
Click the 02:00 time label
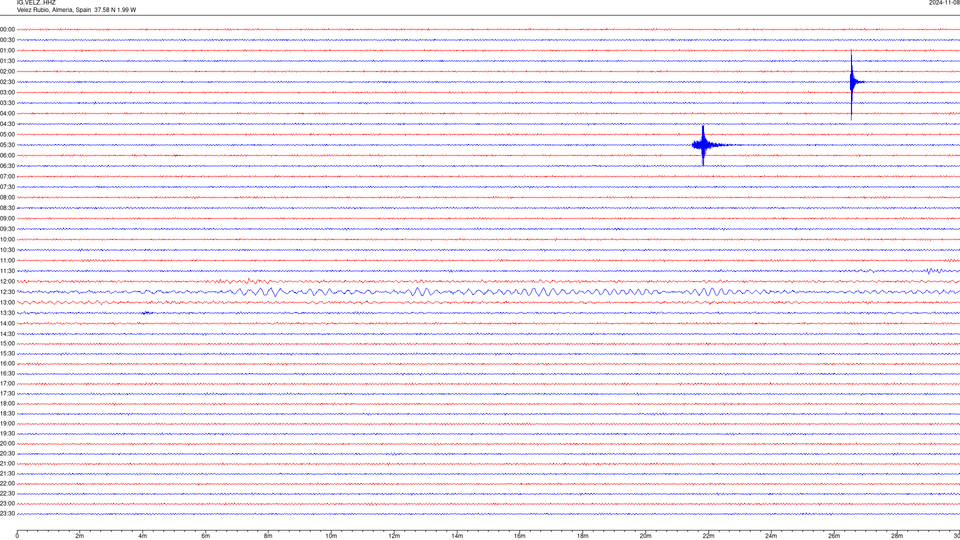pos(7,72)
